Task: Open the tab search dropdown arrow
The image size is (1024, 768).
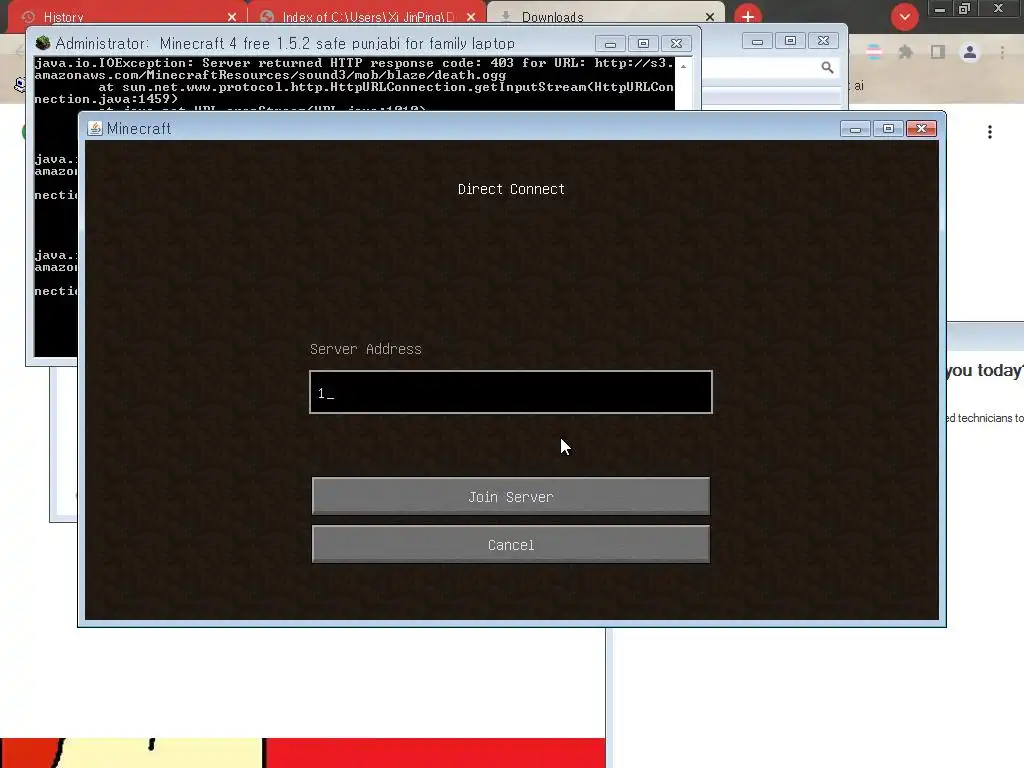Action: tap(904, 17)
